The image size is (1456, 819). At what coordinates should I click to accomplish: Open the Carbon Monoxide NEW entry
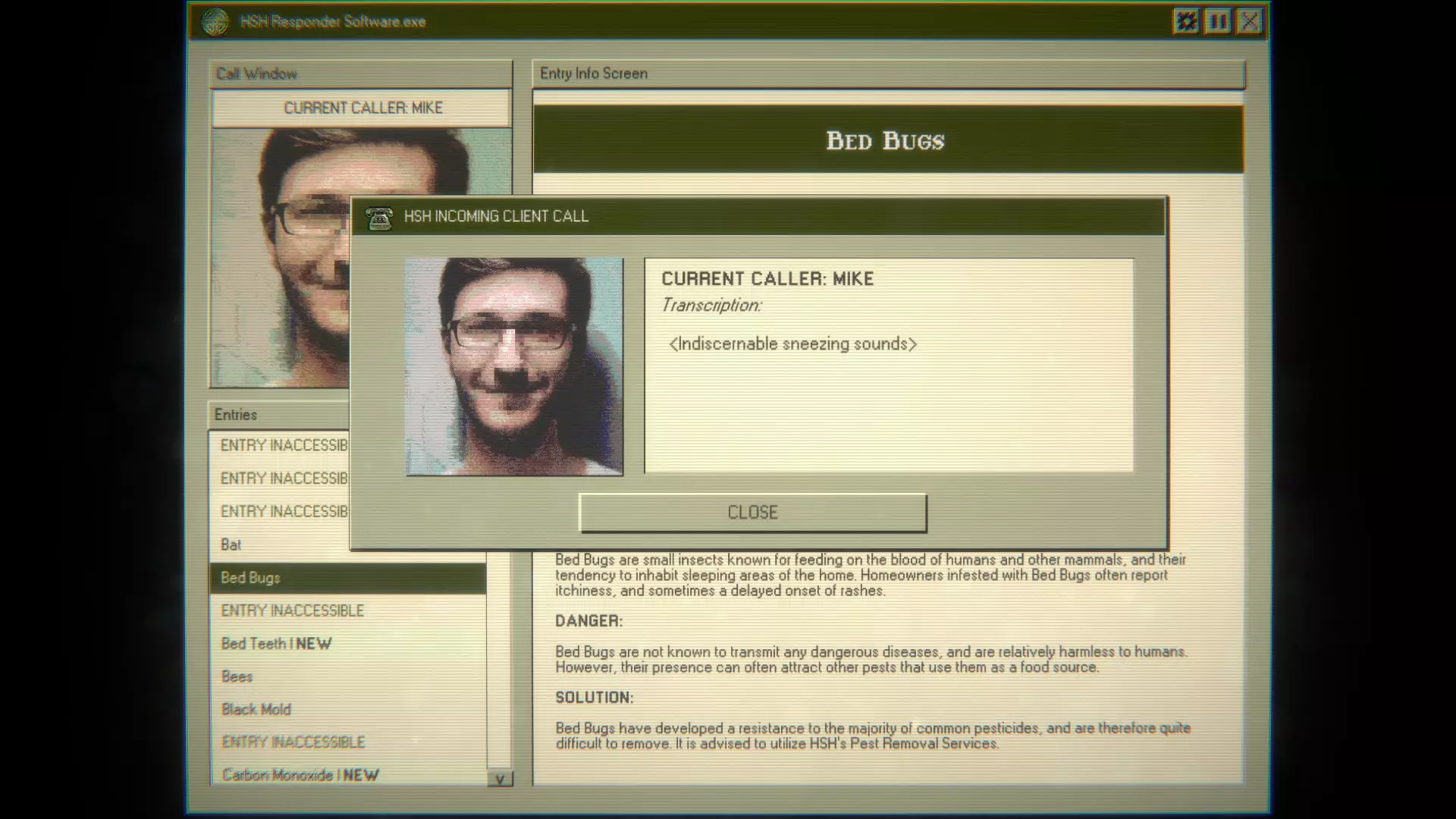[300, 775]
